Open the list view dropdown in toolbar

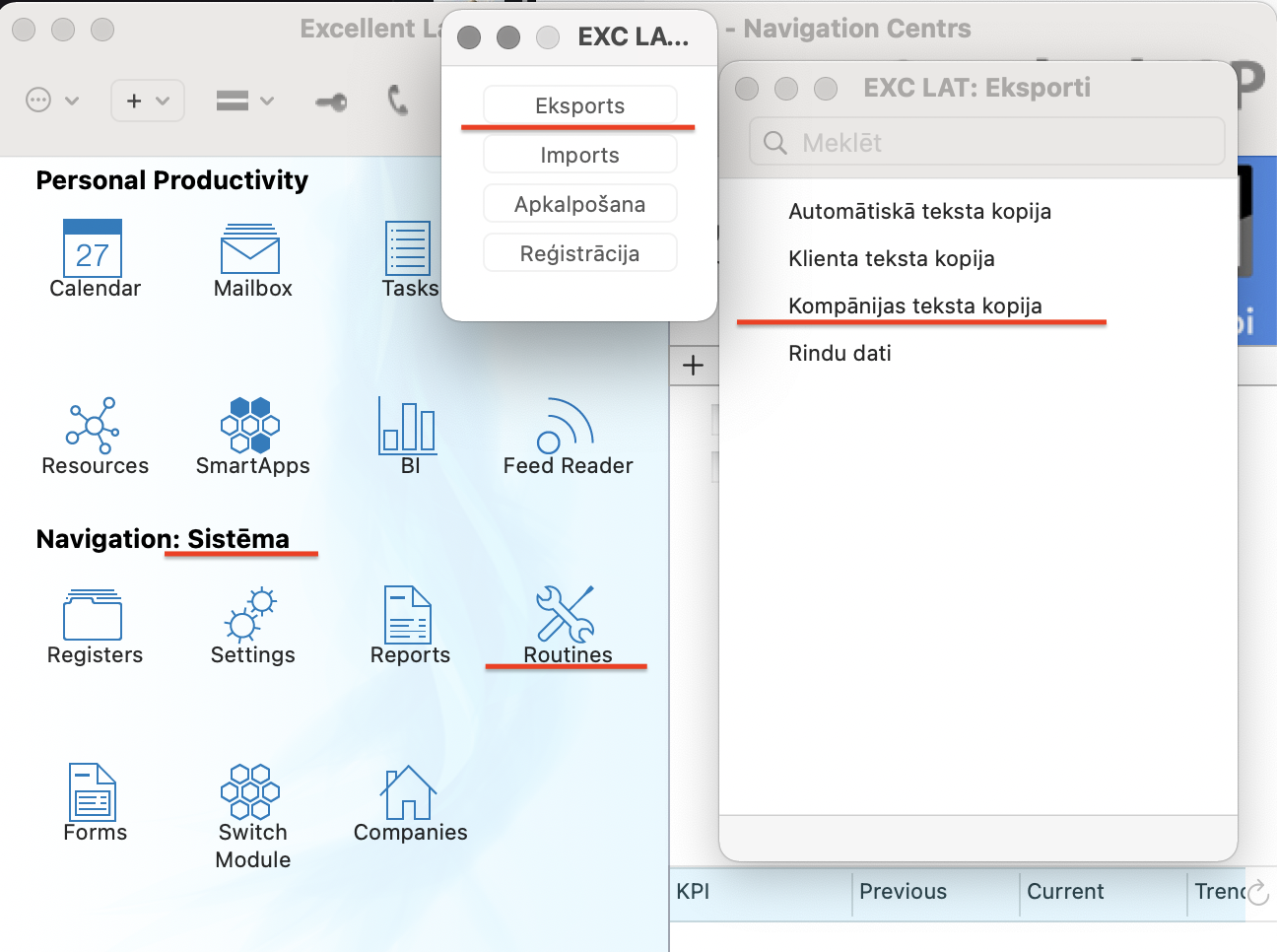coord(244,101)
